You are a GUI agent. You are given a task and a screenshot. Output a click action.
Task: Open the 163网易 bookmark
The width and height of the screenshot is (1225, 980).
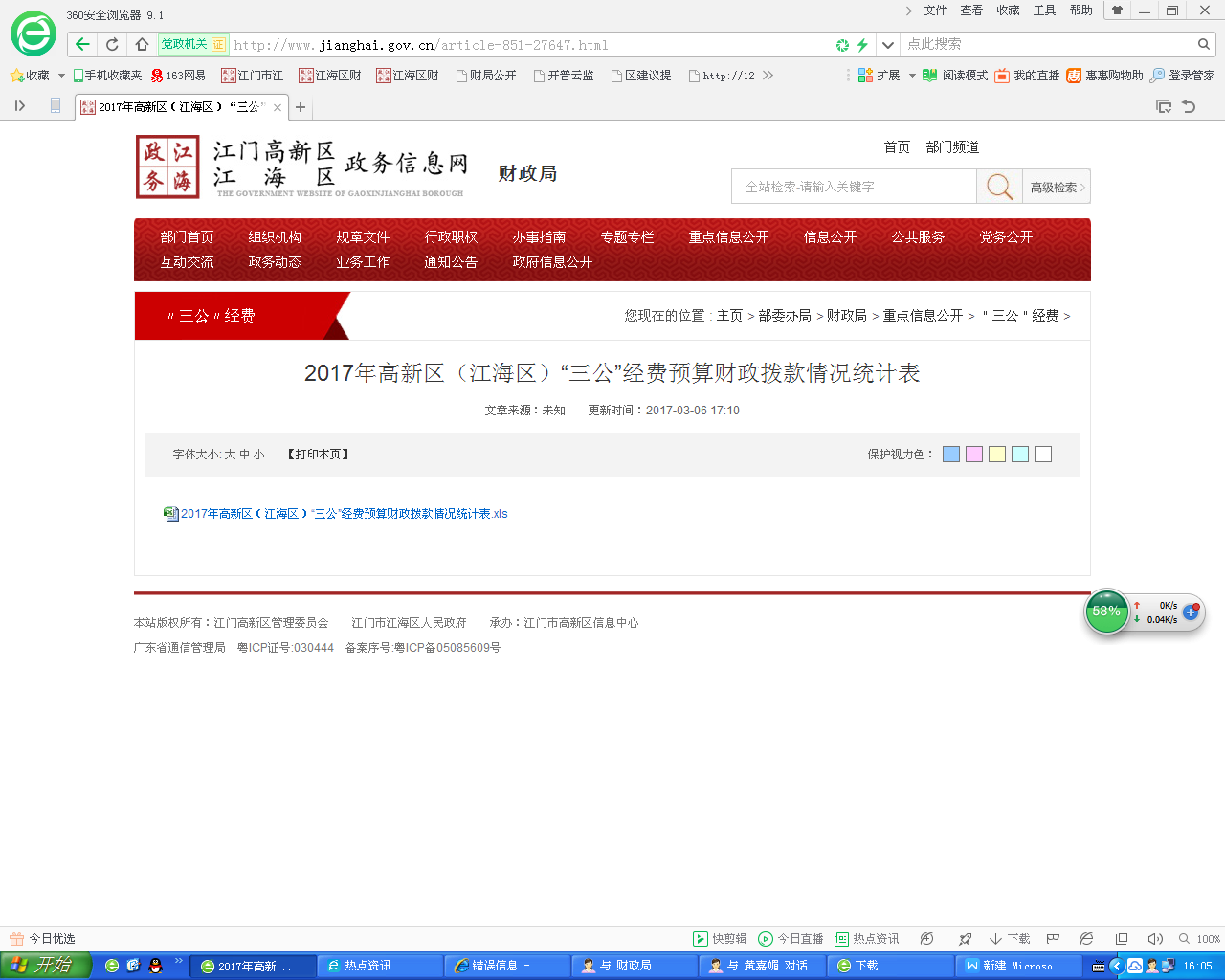coord(178,76)
